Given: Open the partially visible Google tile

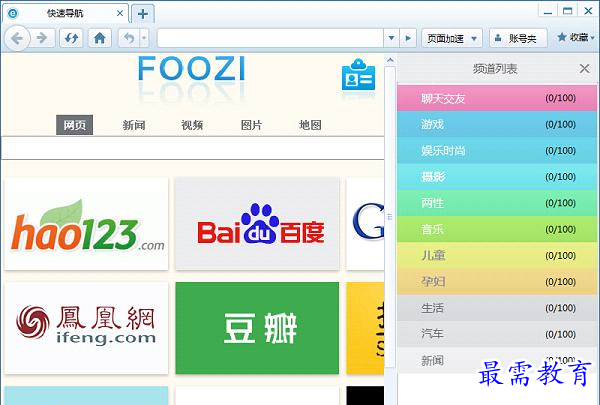Looking at the screenshot, I should click(x=365, y=224).
